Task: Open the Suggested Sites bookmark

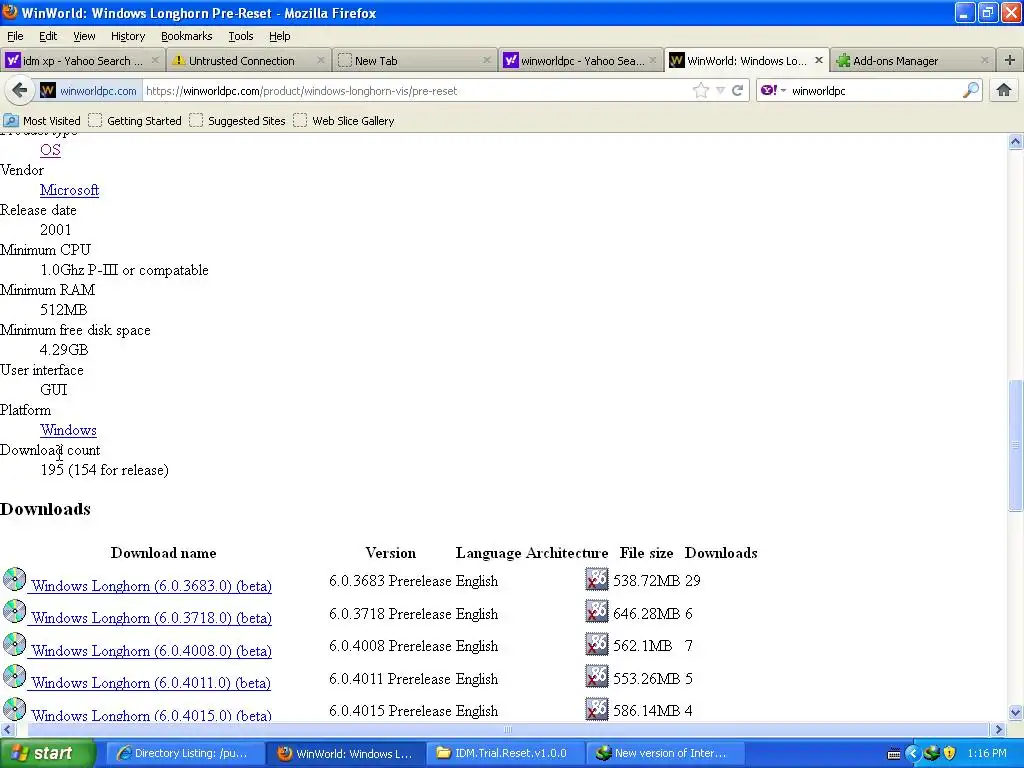Action: point(238,120)
